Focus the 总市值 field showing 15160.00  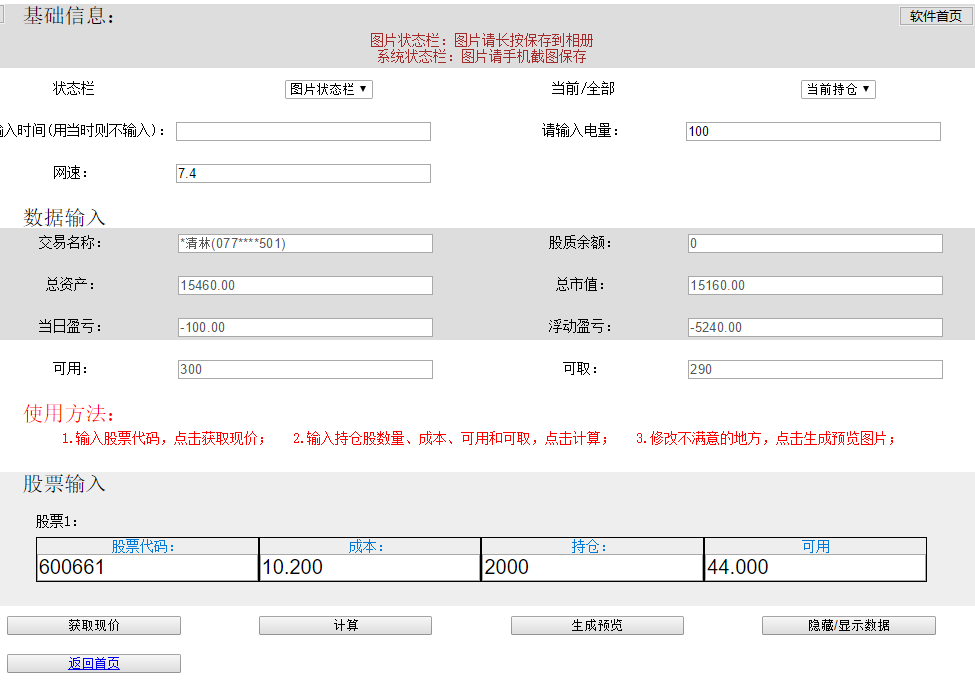pyautogui.click(x=815, y=285)
